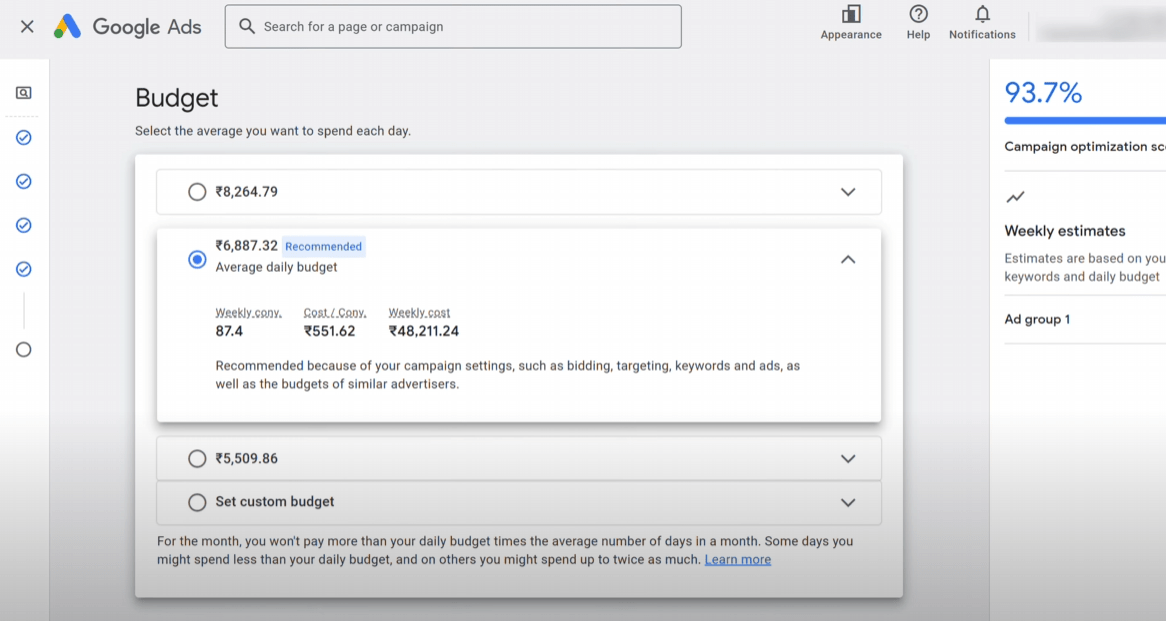1166x621 pixels.
Task: Choose the Set custom budget radio
Action: coord(197,502)
